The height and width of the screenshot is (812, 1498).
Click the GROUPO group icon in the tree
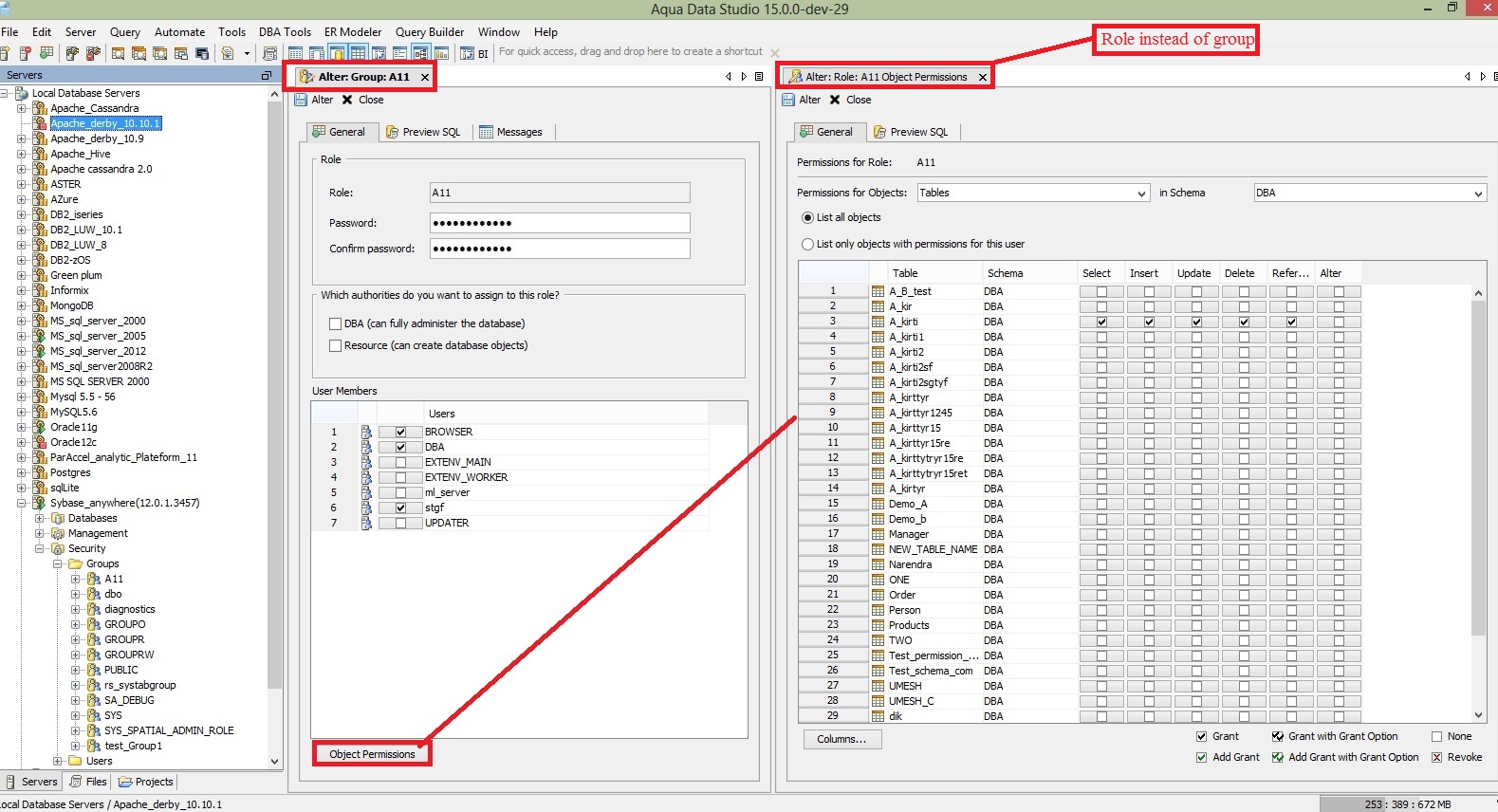pos(94,624)
